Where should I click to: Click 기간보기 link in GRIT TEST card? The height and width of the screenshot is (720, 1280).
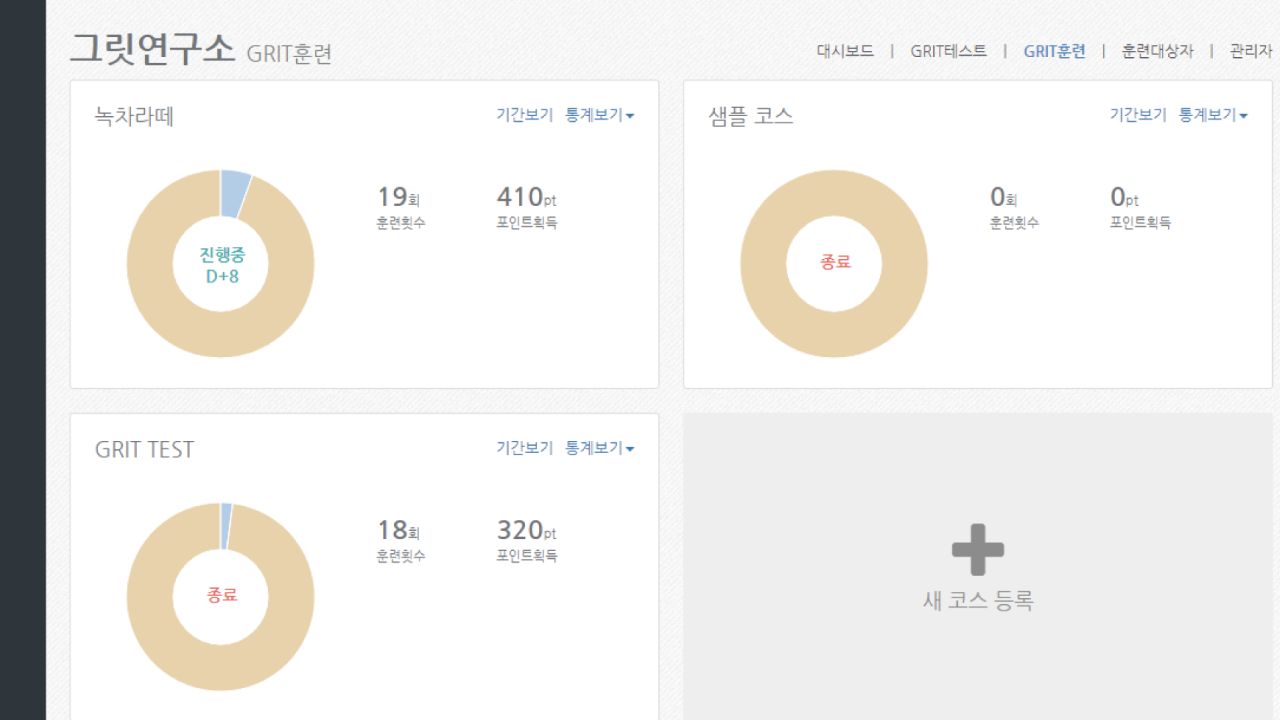pyautogui.click(x=524, y=448)
